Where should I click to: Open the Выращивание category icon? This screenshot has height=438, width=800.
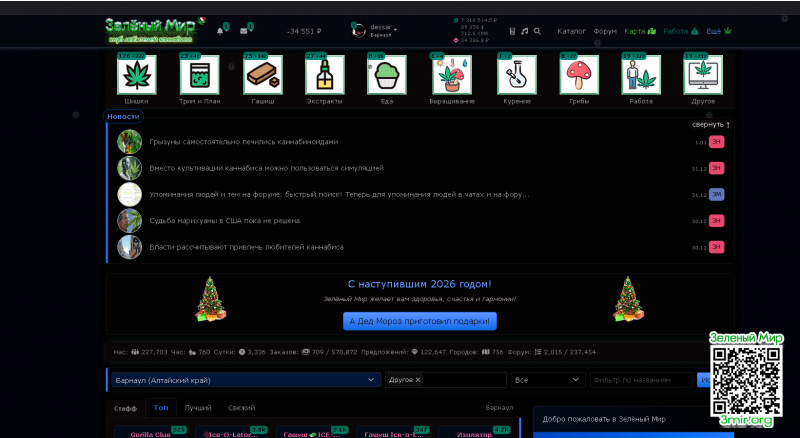[x=453, y=75]
